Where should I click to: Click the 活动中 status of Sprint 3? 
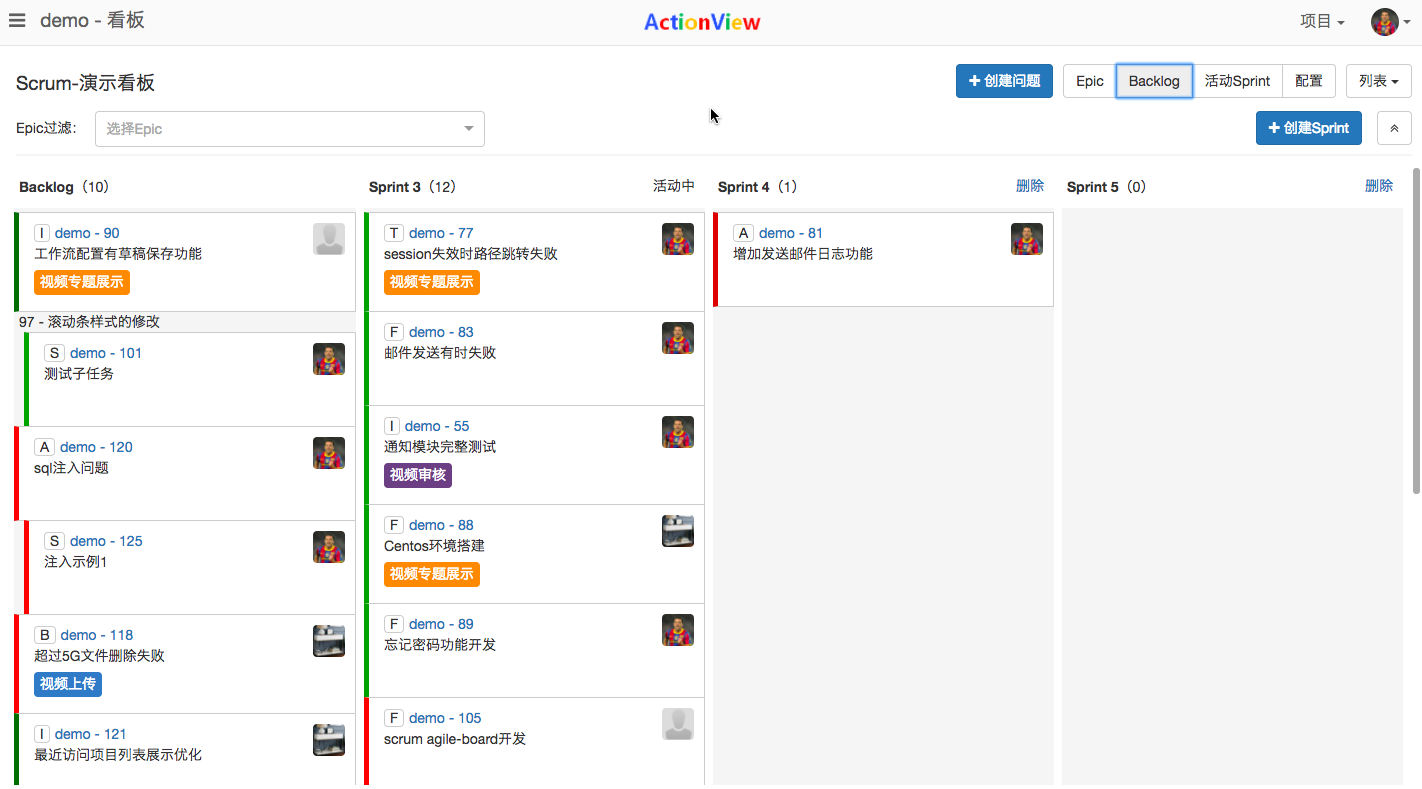674,186
